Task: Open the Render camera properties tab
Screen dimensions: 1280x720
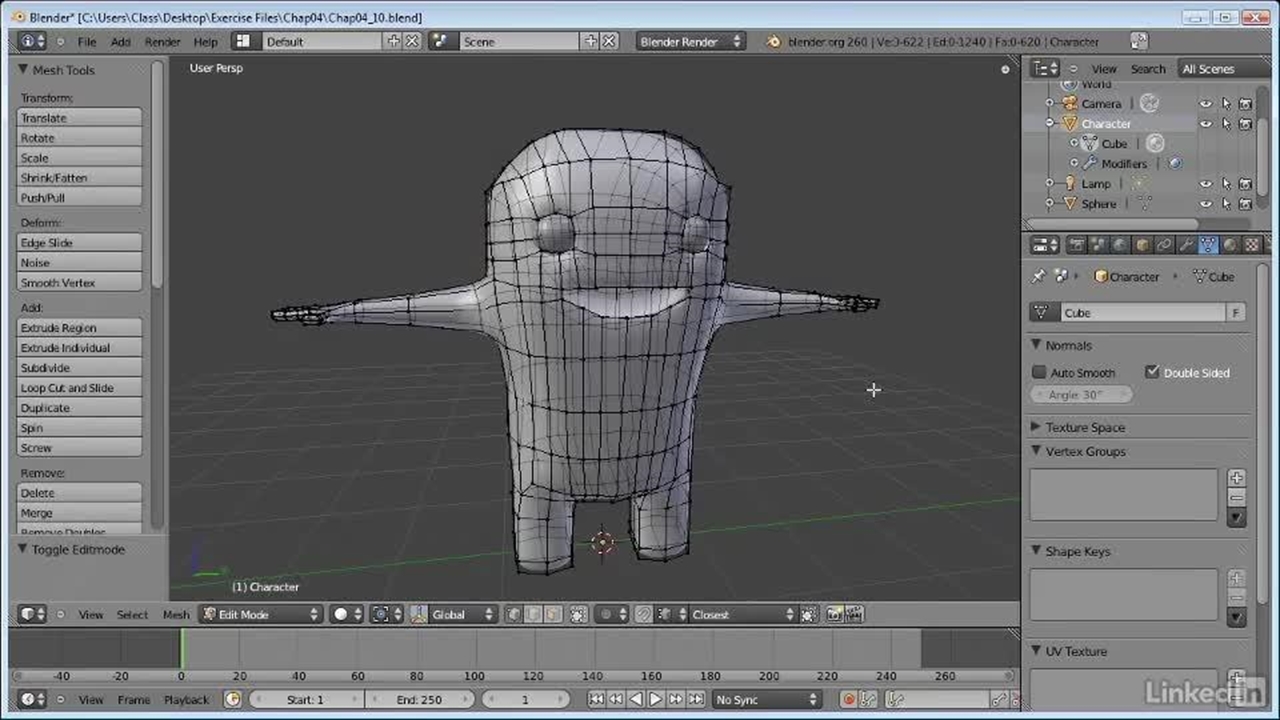Action: (x=1077, y=245)
